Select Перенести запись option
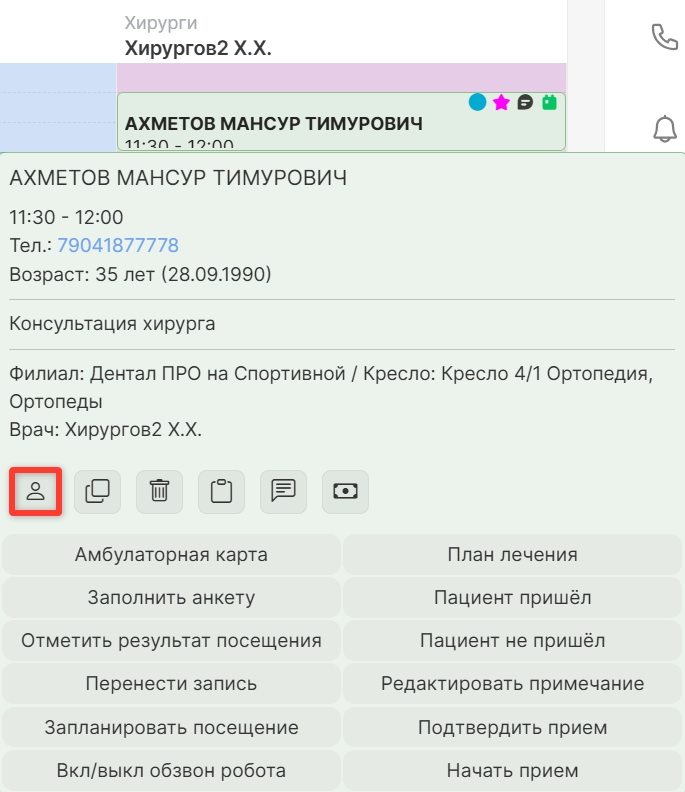This screenshot has width=685, height=792. tap(171, 684)
